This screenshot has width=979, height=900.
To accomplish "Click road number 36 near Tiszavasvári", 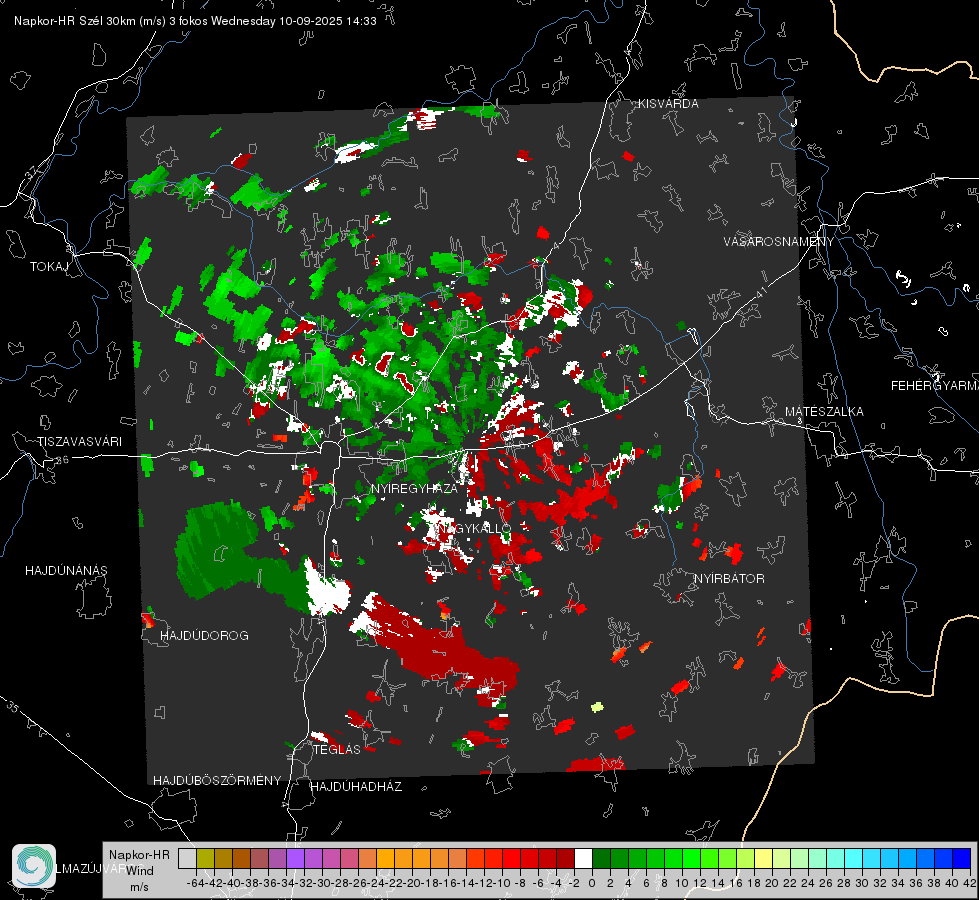I will [62, 460].
